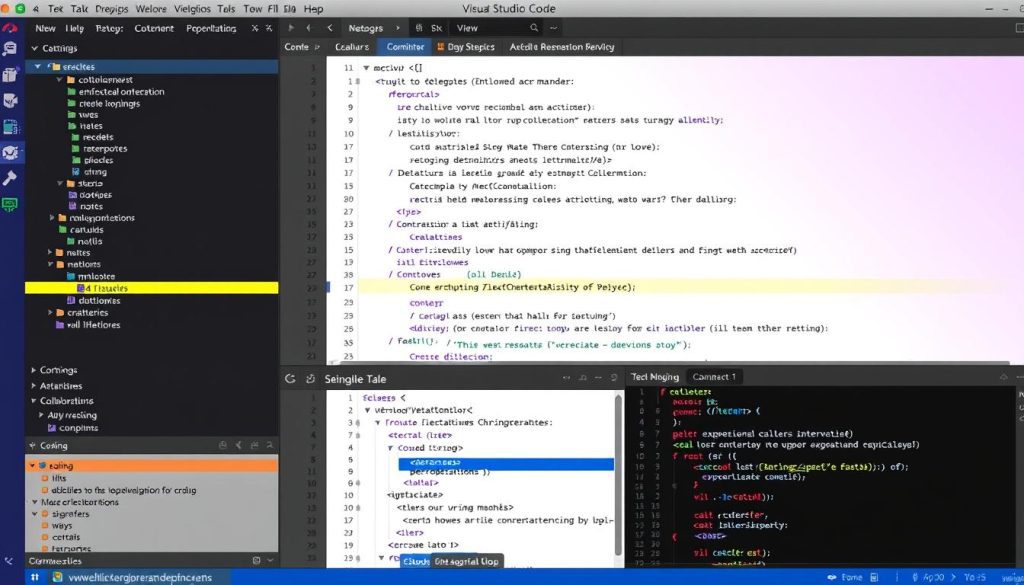Viewport: 1024px width, 585px height.
Task: Click the search magnifier icon in top toolbar
Action: tap(534, 28)
